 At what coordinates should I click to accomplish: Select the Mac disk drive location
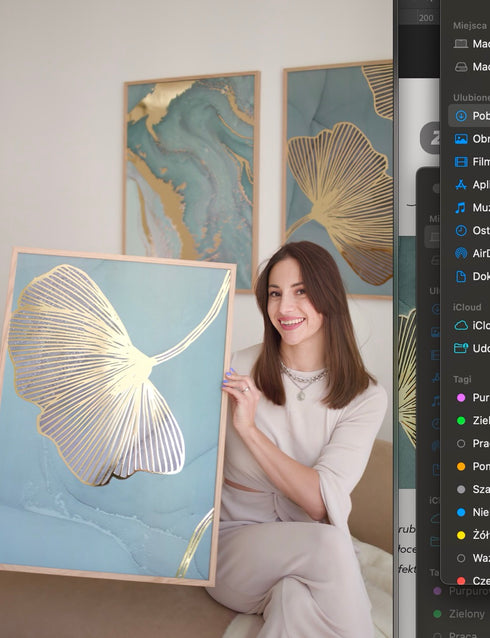(469, 67)
